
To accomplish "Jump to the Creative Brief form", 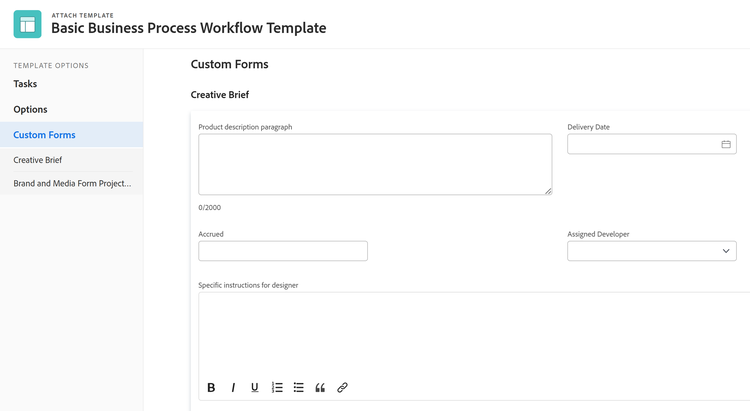I will 38,160.
